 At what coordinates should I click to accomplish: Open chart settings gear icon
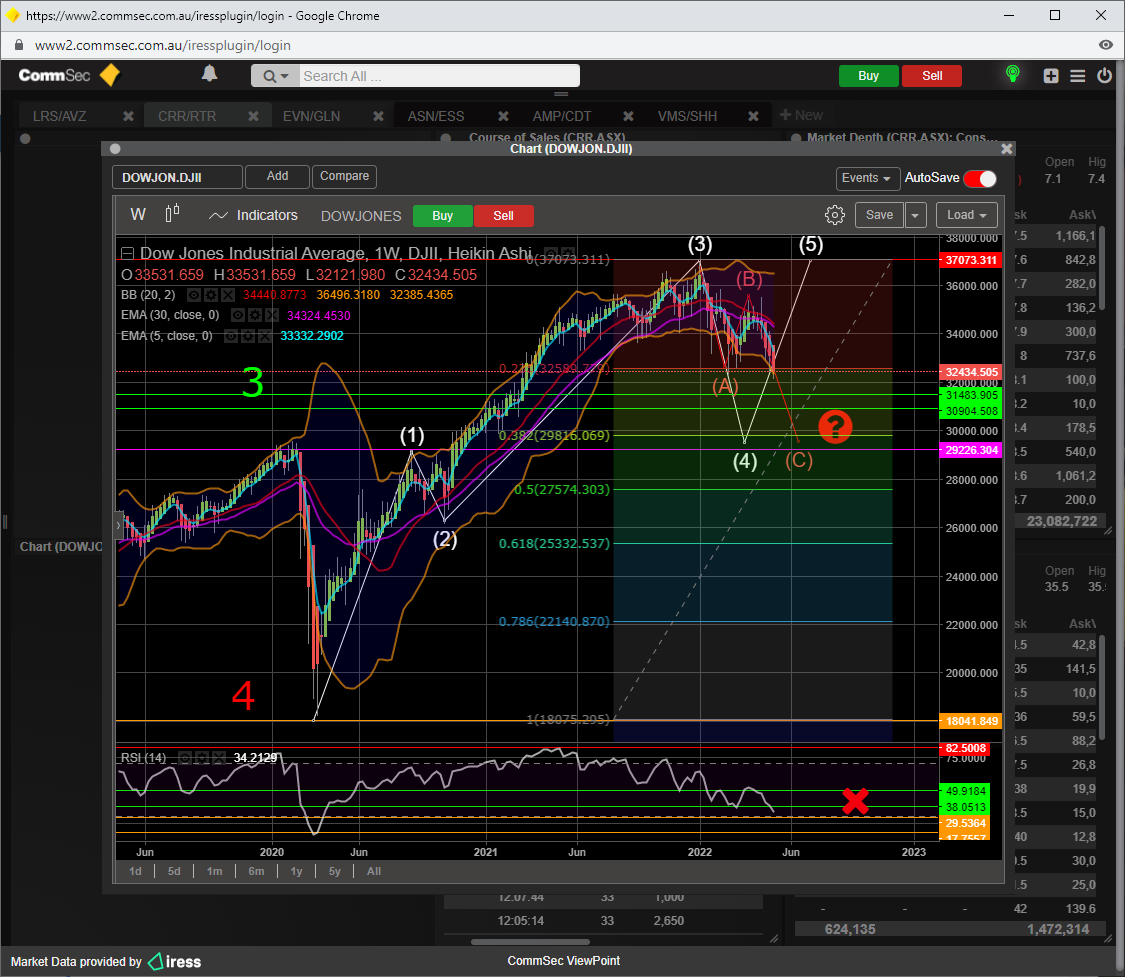(834, 215)
